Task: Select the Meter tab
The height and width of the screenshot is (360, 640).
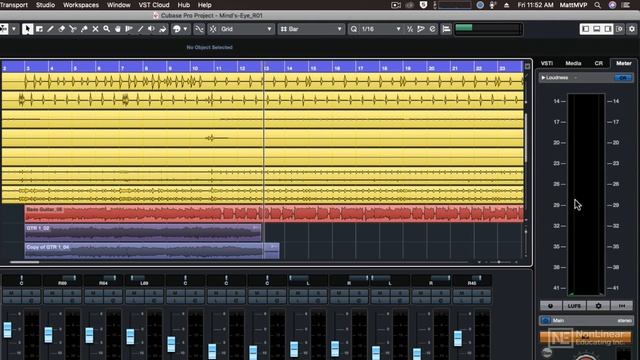Action: click(623, 63)
